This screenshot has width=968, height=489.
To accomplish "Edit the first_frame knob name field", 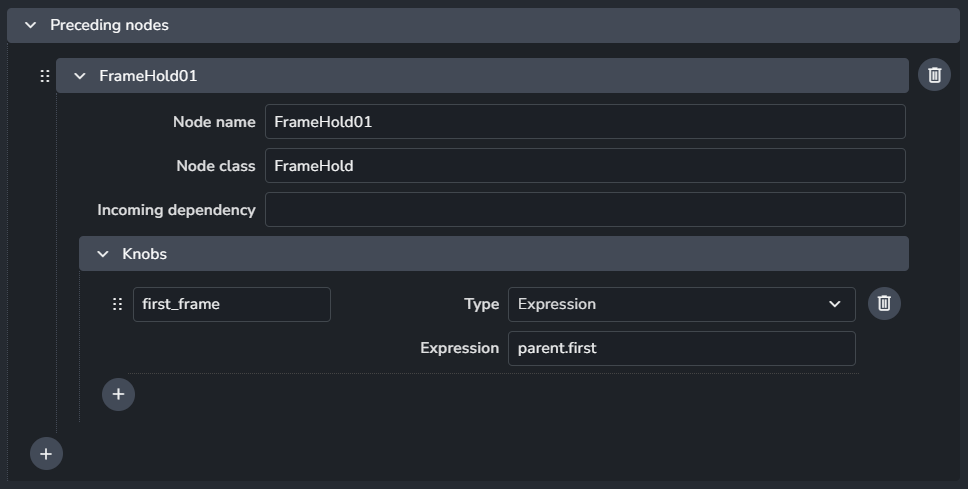I will pos(231,304).
